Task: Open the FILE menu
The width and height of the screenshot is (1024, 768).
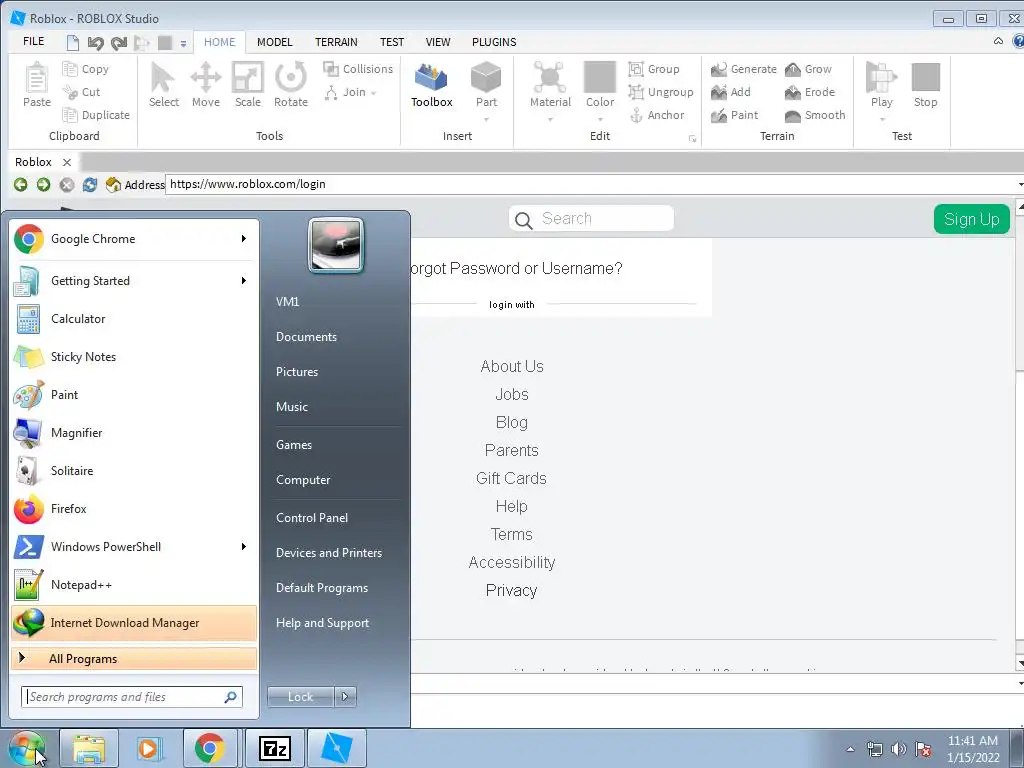Action: 33,41
